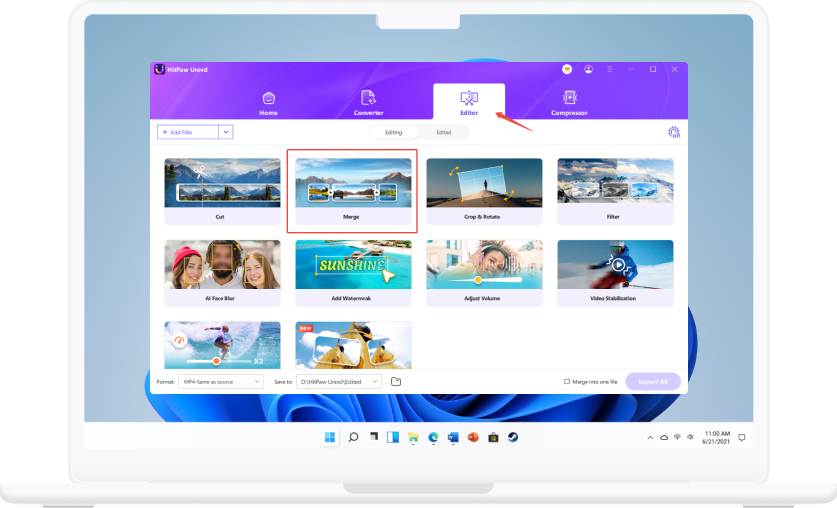This screenshot has width=837, height=508.
Task: Switch to the Edited toggle view
Action: [443, 132]
